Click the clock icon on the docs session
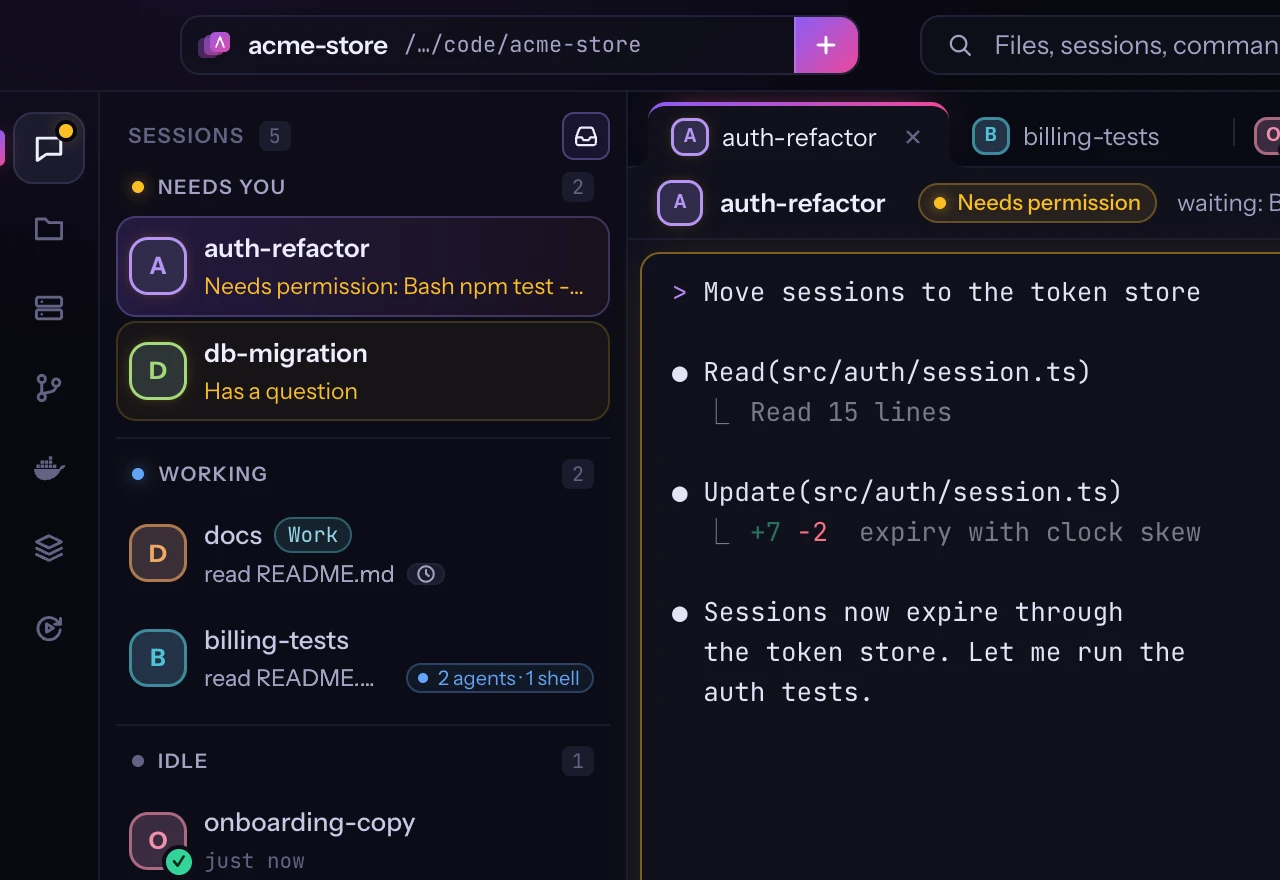The height and width of the screenshot is (880, 1280). (426, 574)
